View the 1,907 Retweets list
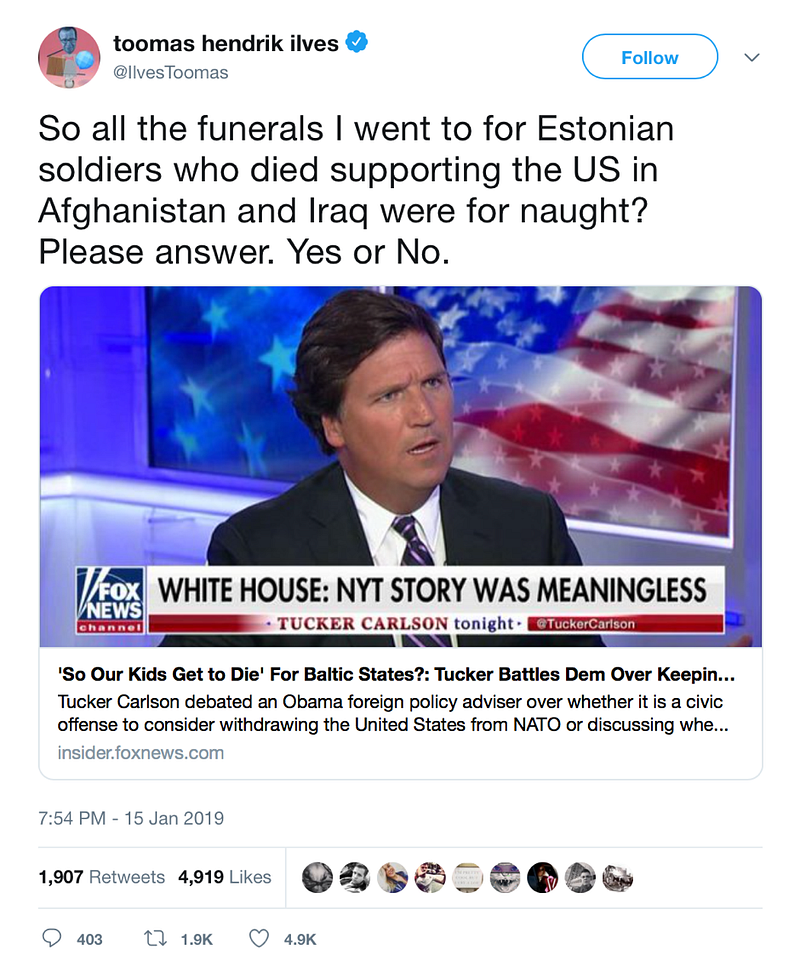The height and width of the screenshot is (967, 800). [102, 877]
